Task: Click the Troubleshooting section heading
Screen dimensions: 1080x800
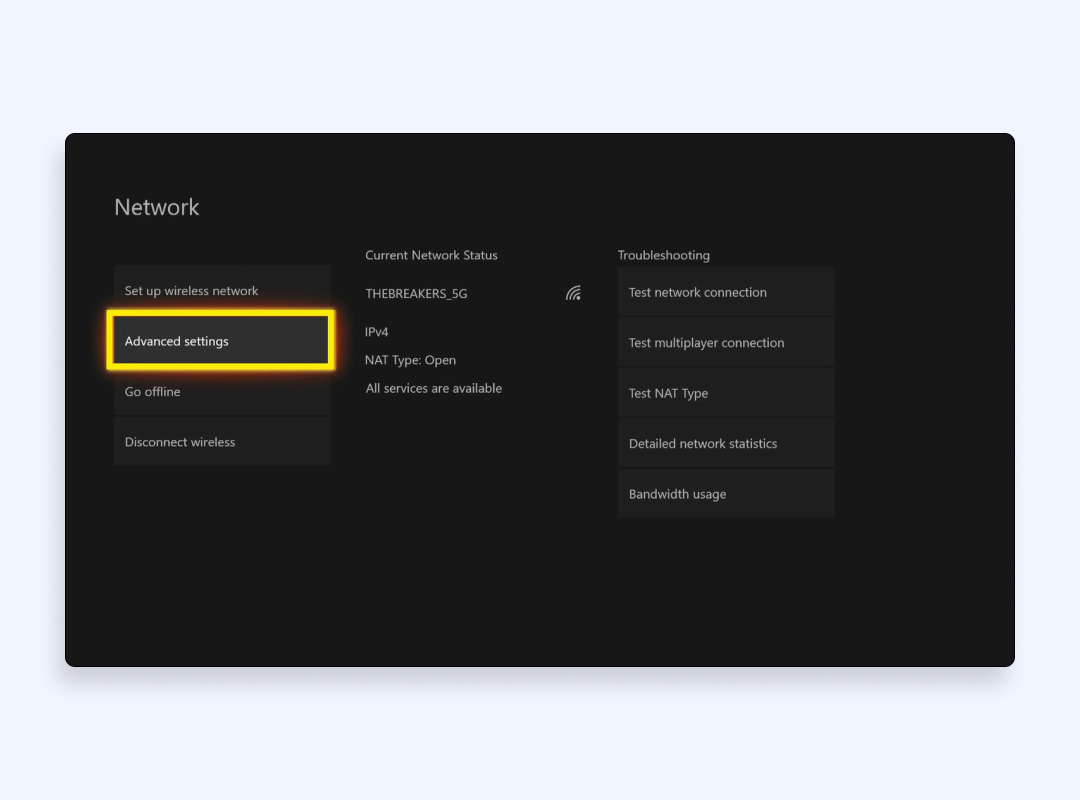Action: 663,255
